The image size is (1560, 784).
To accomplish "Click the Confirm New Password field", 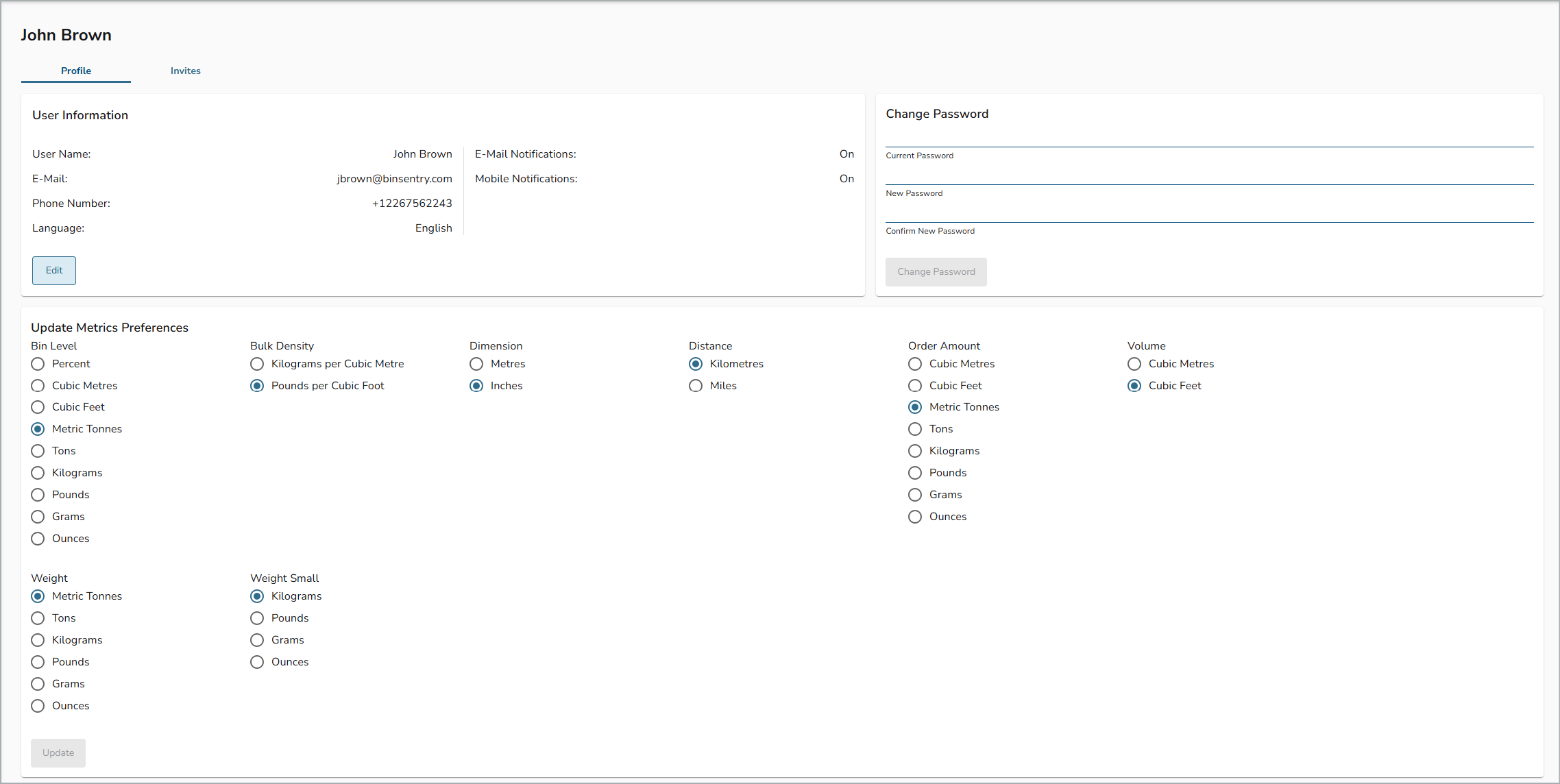I will click(1208, 214).
